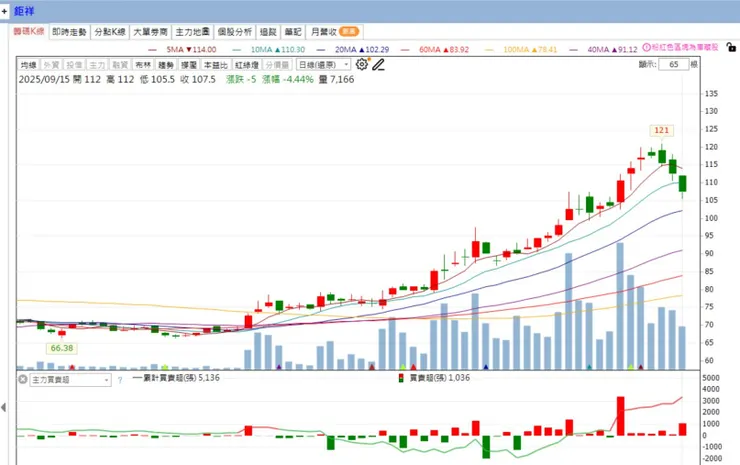Click info icon of pink zone notice
Screen dimensions: 740x465
(x=647, y=47)
